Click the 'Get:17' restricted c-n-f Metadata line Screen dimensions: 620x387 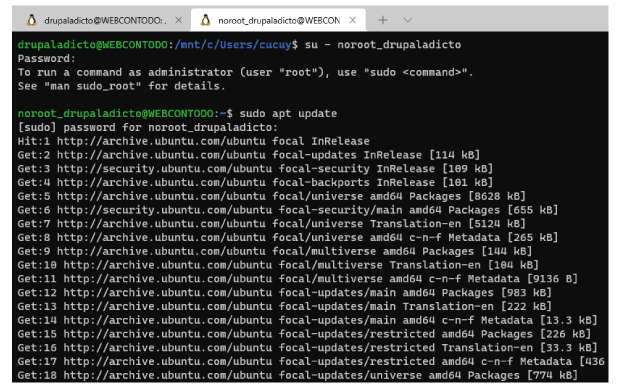(x=311, y=362)
